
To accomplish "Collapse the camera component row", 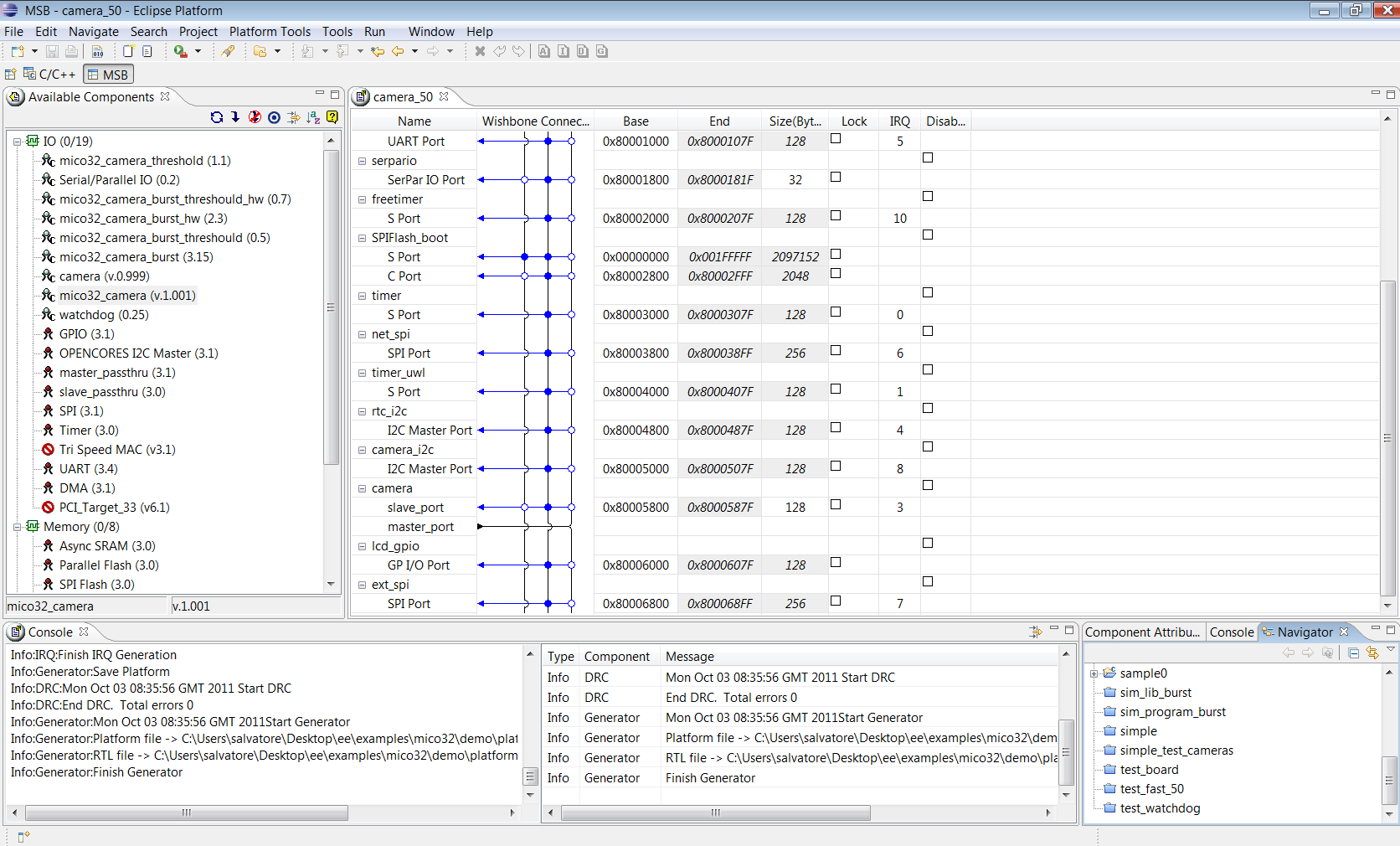I will (x=363, y=488).
